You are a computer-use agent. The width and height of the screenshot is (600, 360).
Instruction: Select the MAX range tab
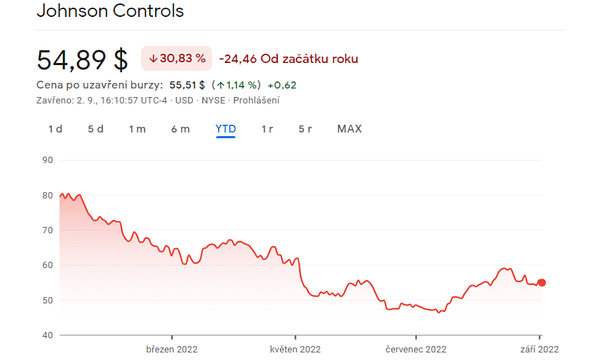click(349, 129)
